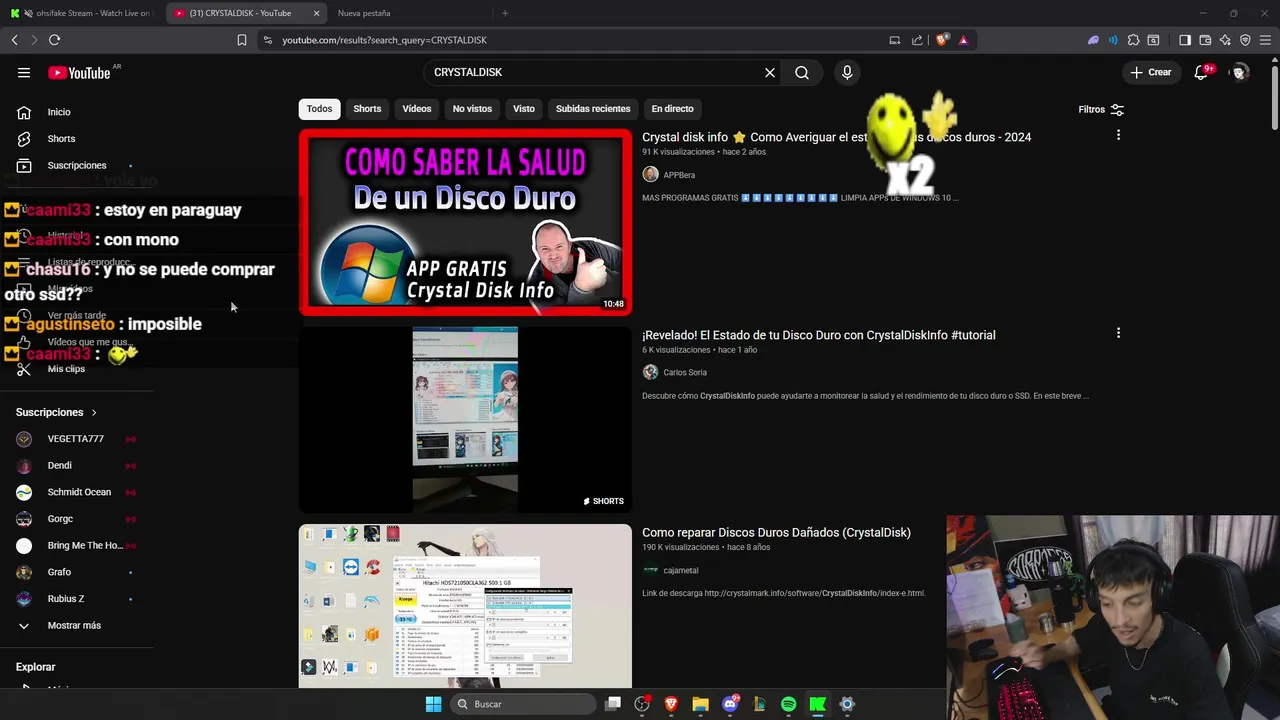The height and width of the screenshot is (720, 1280).
Task: Play Como reparar Discos Duros thumbnail
Action: click(465, 606)
